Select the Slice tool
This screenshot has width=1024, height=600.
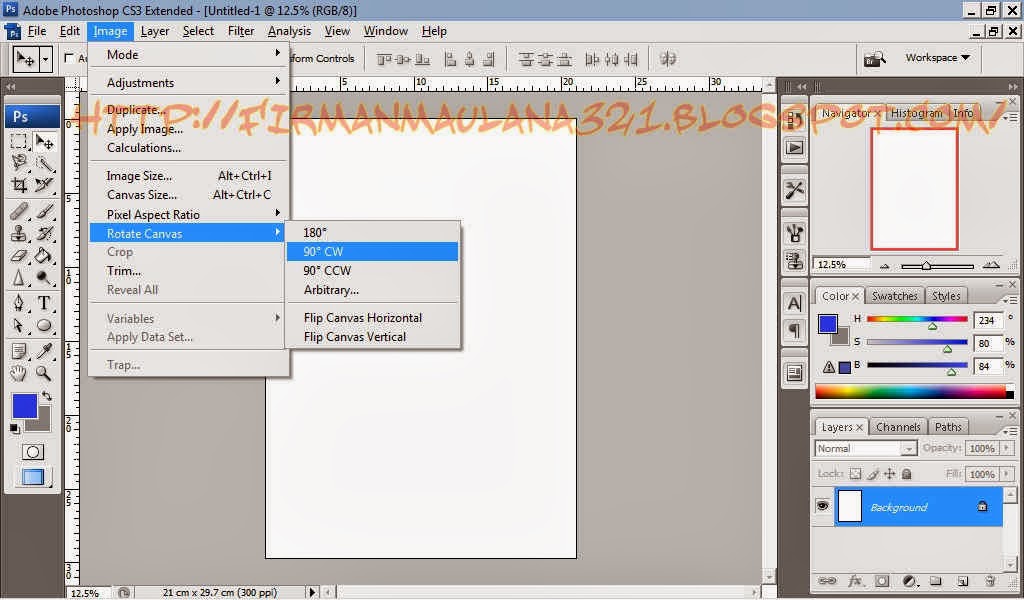click(x=44, y=185)
